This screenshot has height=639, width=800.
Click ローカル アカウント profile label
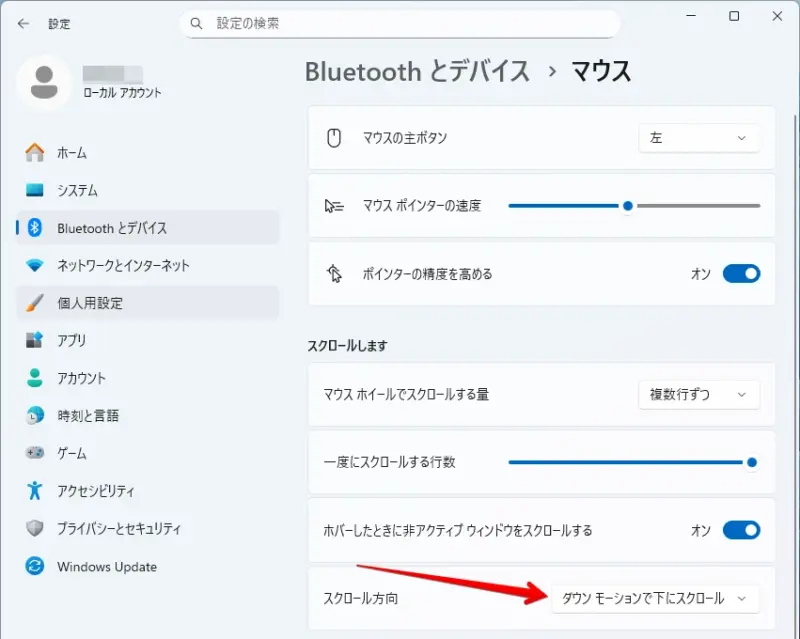[x=122, y=93]
